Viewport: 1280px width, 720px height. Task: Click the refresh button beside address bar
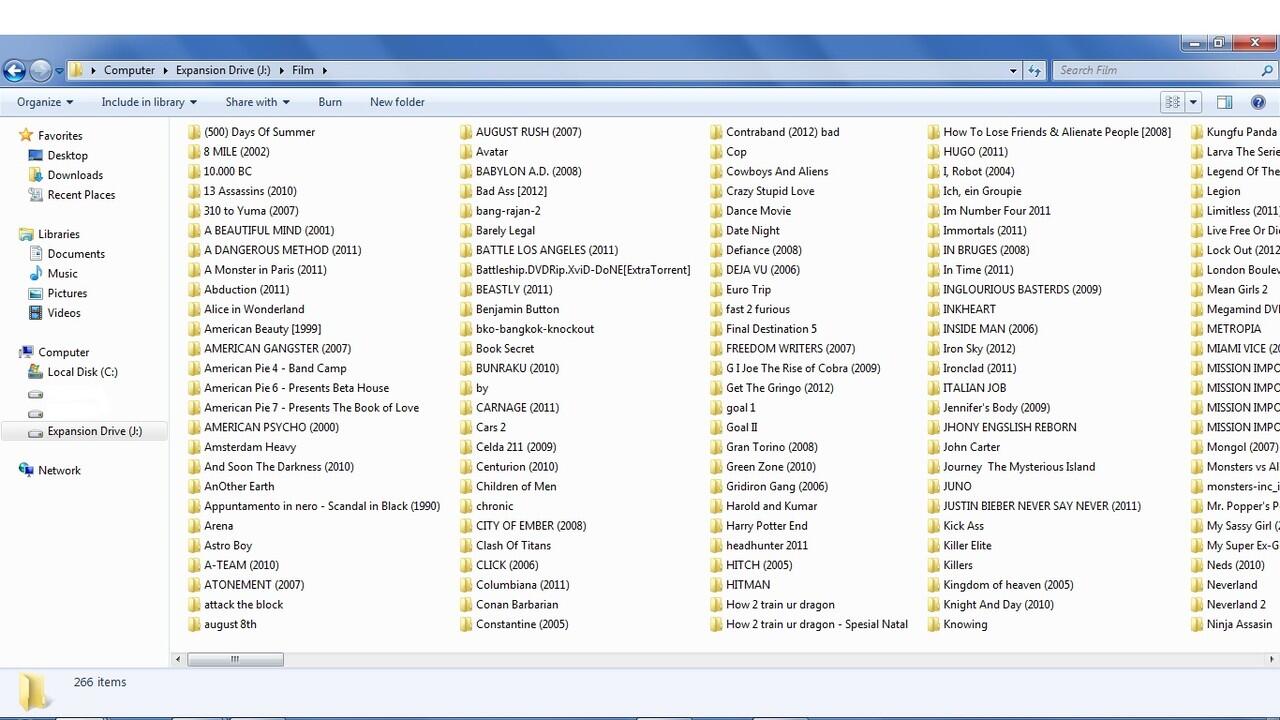(1035, 70)
